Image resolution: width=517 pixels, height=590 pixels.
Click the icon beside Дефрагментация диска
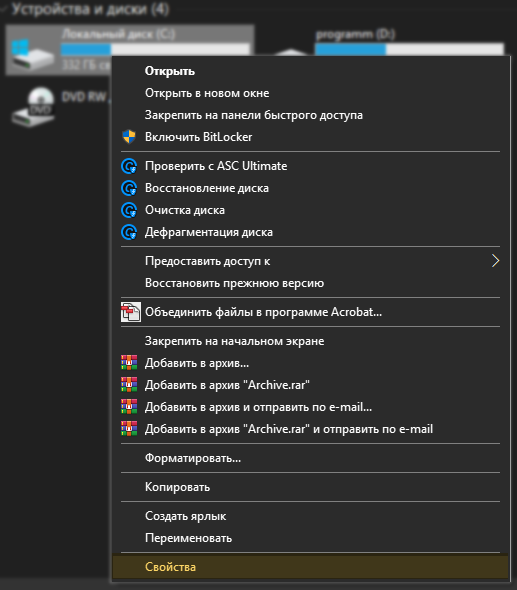(x=129, y=232)
